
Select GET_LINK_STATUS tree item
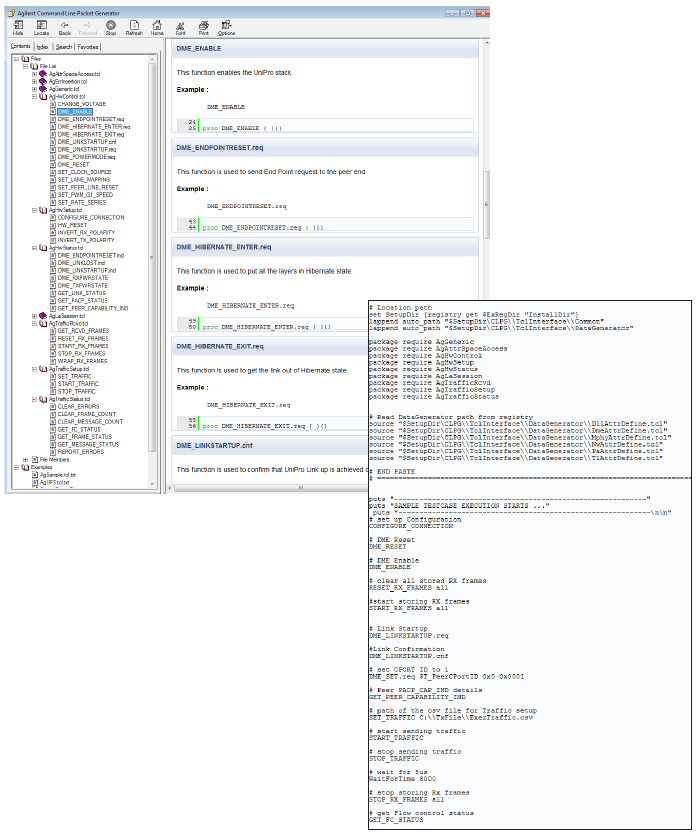point(81,293)
